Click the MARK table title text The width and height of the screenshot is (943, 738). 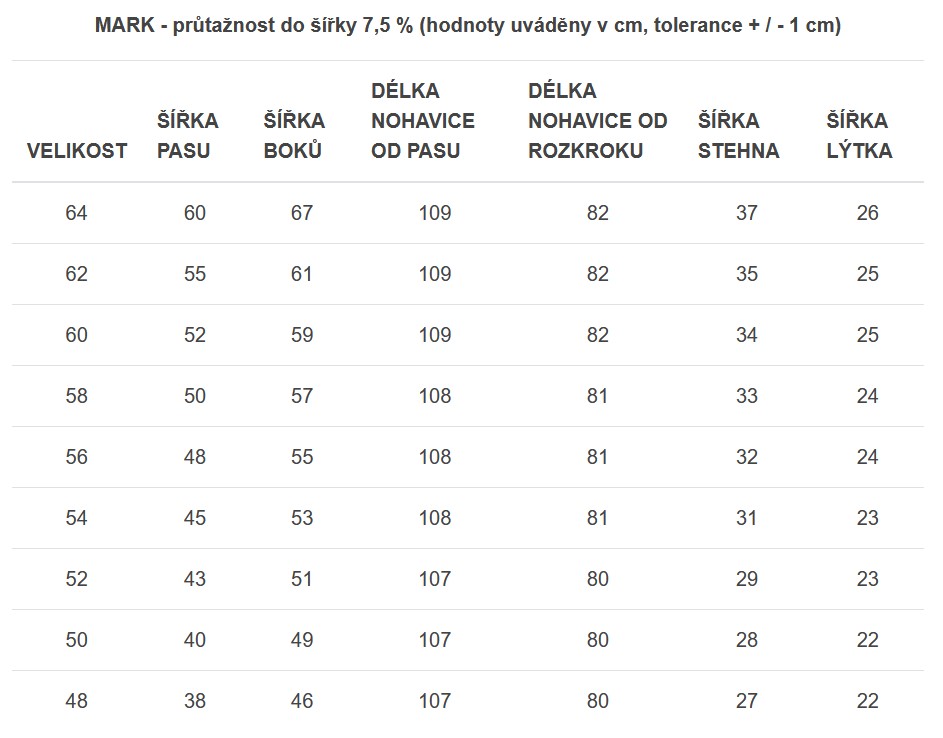pyautogui.click(x=468, y=25)
